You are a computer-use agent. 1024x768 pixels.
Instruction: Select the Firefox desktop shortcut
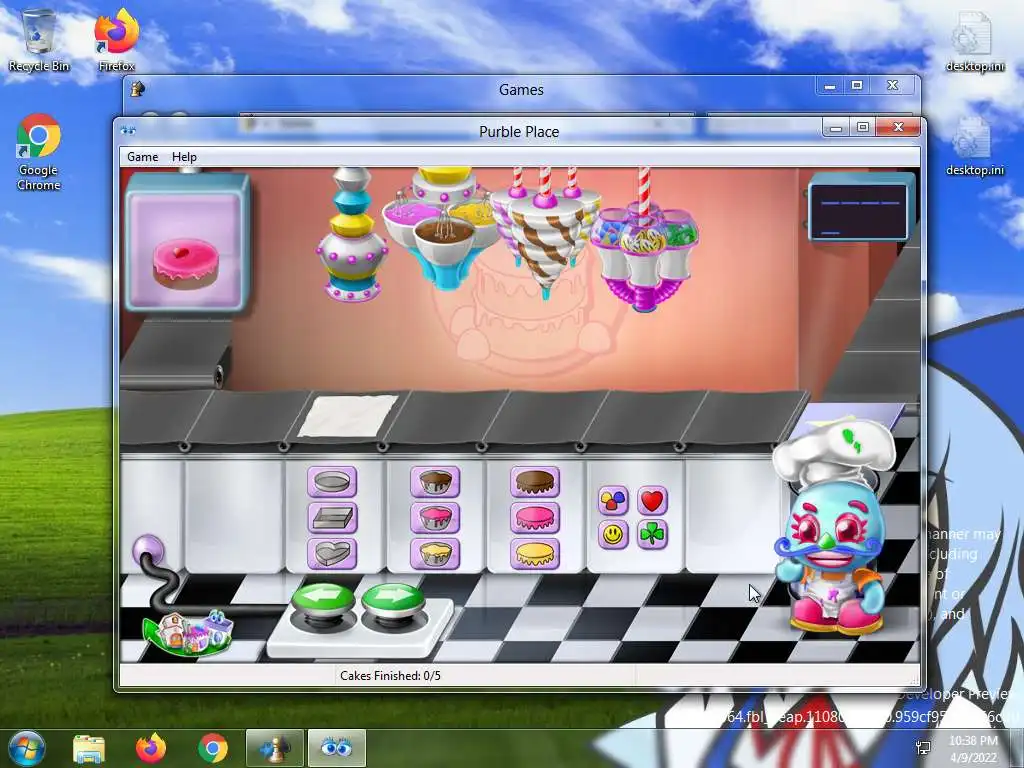pos(117,40)
